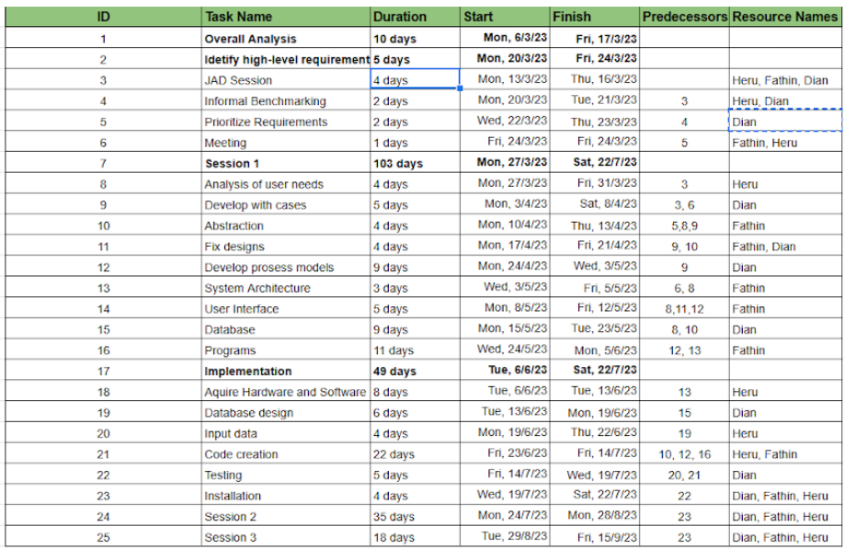
Task: Click the dashed-outlined 'Dian' resource cell in row 5
Action: pos(785,121)
